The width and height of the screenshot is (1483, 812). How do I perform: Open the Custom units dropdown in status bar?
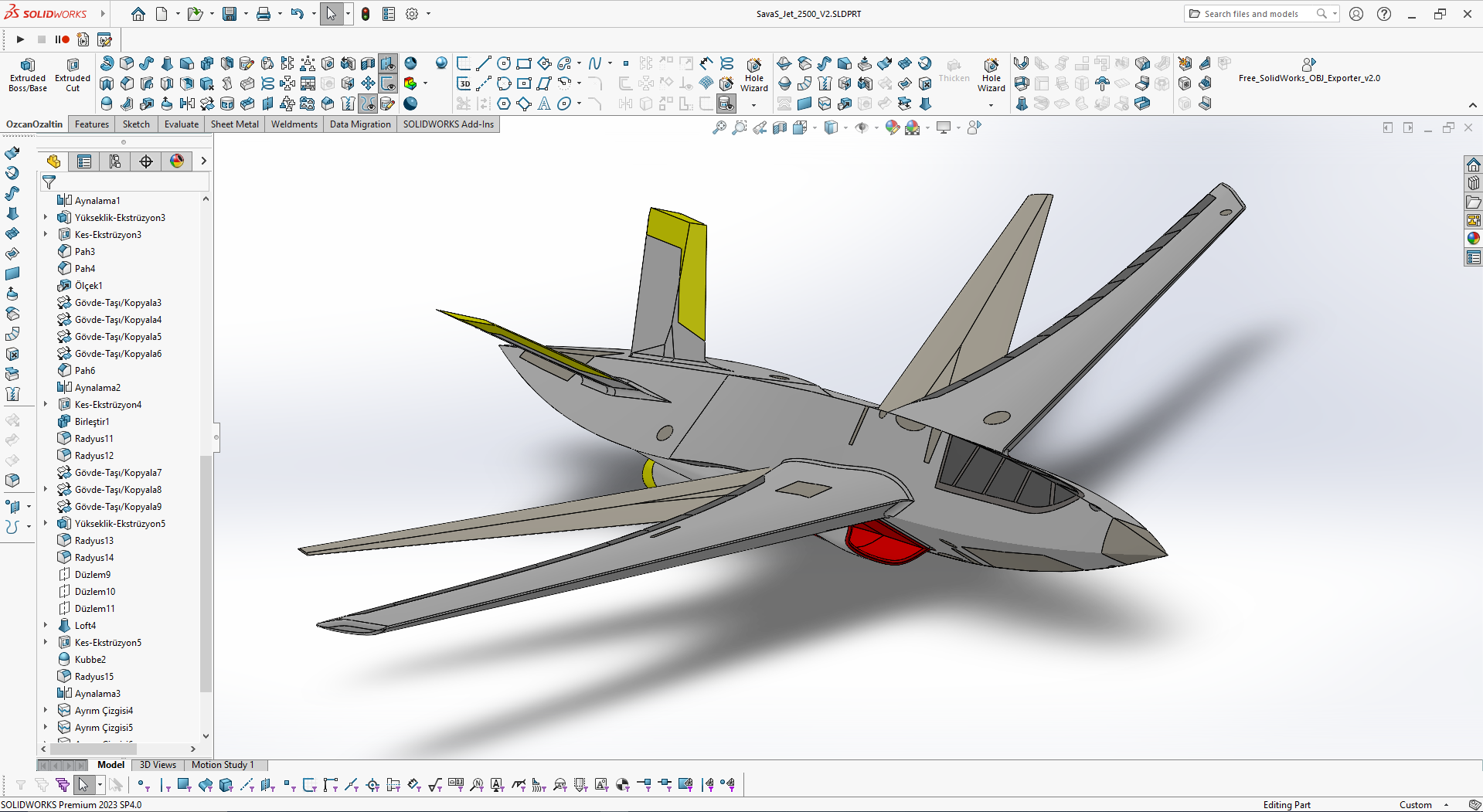coord(1446,805)
